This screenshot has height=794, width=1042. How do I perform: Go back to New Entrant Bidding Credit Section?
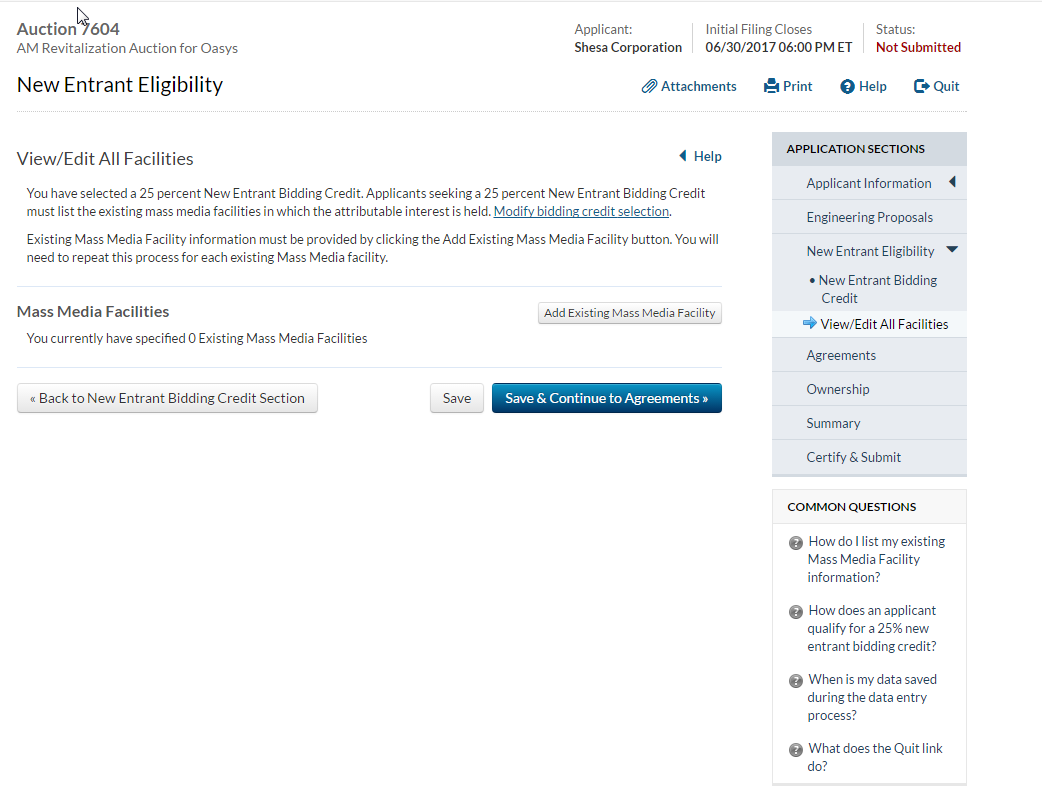click(167, 398)
